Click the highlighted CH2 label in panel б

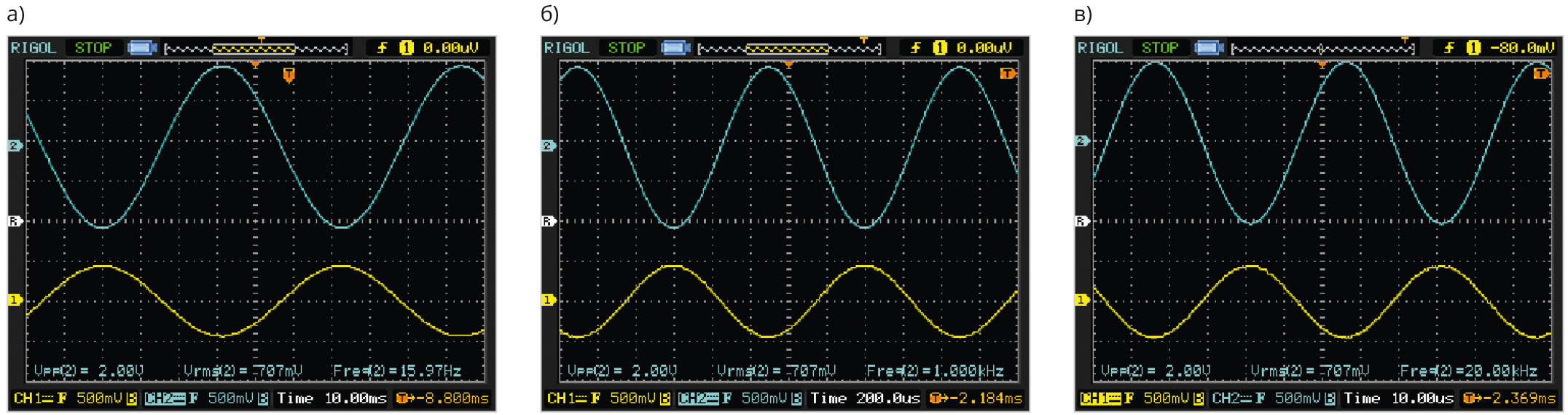coord(697,398)
